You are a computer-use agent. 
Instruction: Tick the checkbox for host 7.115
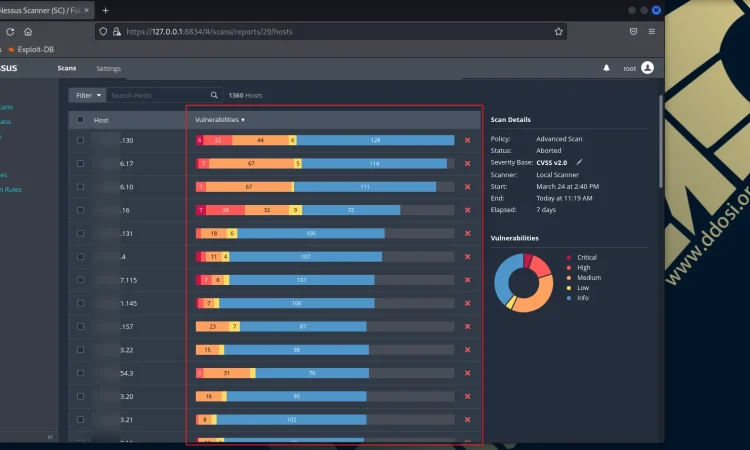click(x=80, y=280)
